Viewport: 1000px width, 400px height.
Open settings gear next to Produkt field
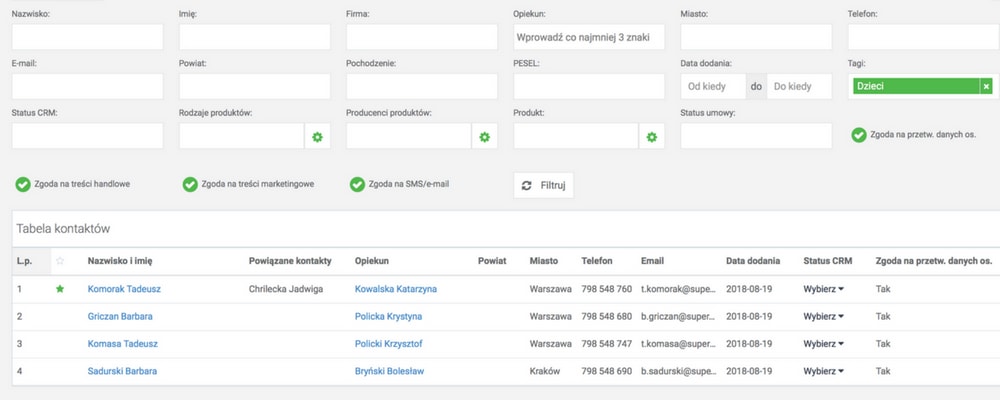[652, 137]
